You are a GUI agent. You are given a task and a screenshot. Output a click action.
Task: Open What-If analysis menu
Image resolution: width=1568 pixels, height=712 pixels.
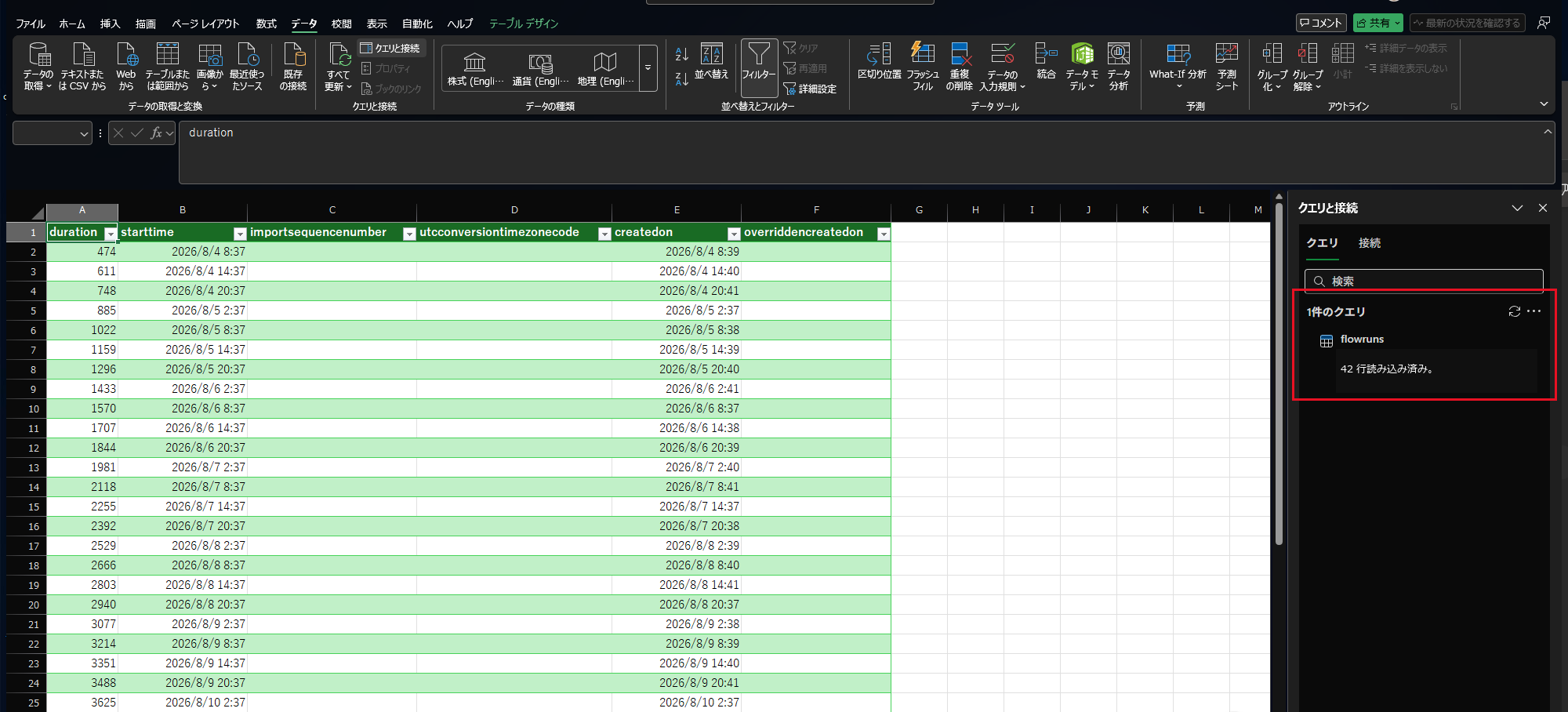click(x=1178, y=67)
